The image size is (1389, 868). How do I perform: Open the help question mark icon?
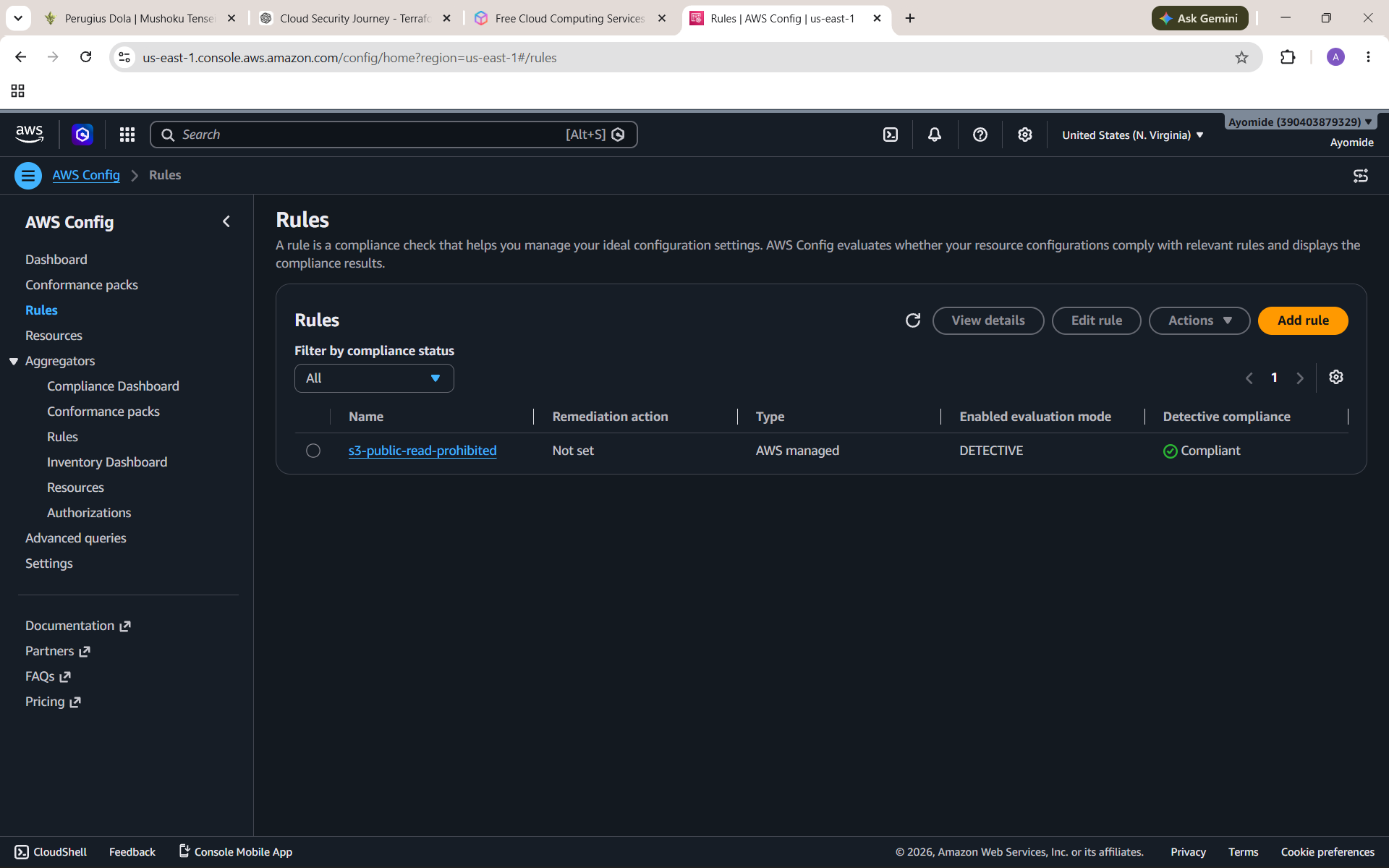980,135
